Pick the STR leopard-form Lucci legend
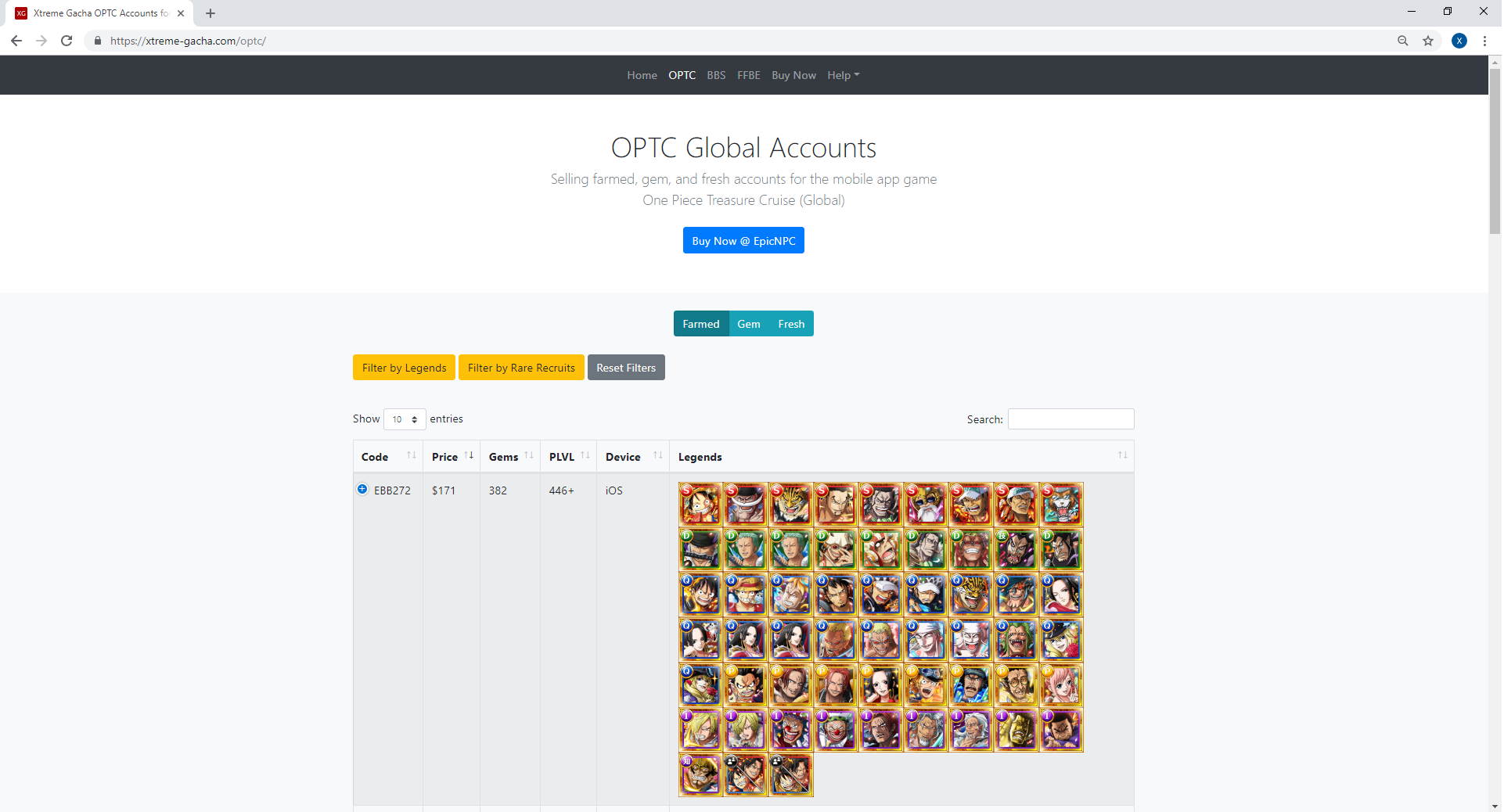The height and width of the screenshot is (812, 1504). pos(790,505)
